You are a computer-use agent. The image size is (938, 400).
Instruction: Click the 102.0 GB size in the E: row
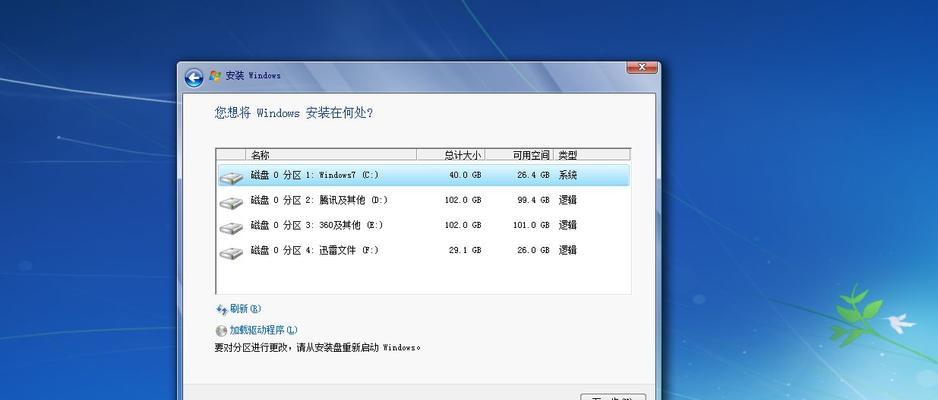point(463,225)
